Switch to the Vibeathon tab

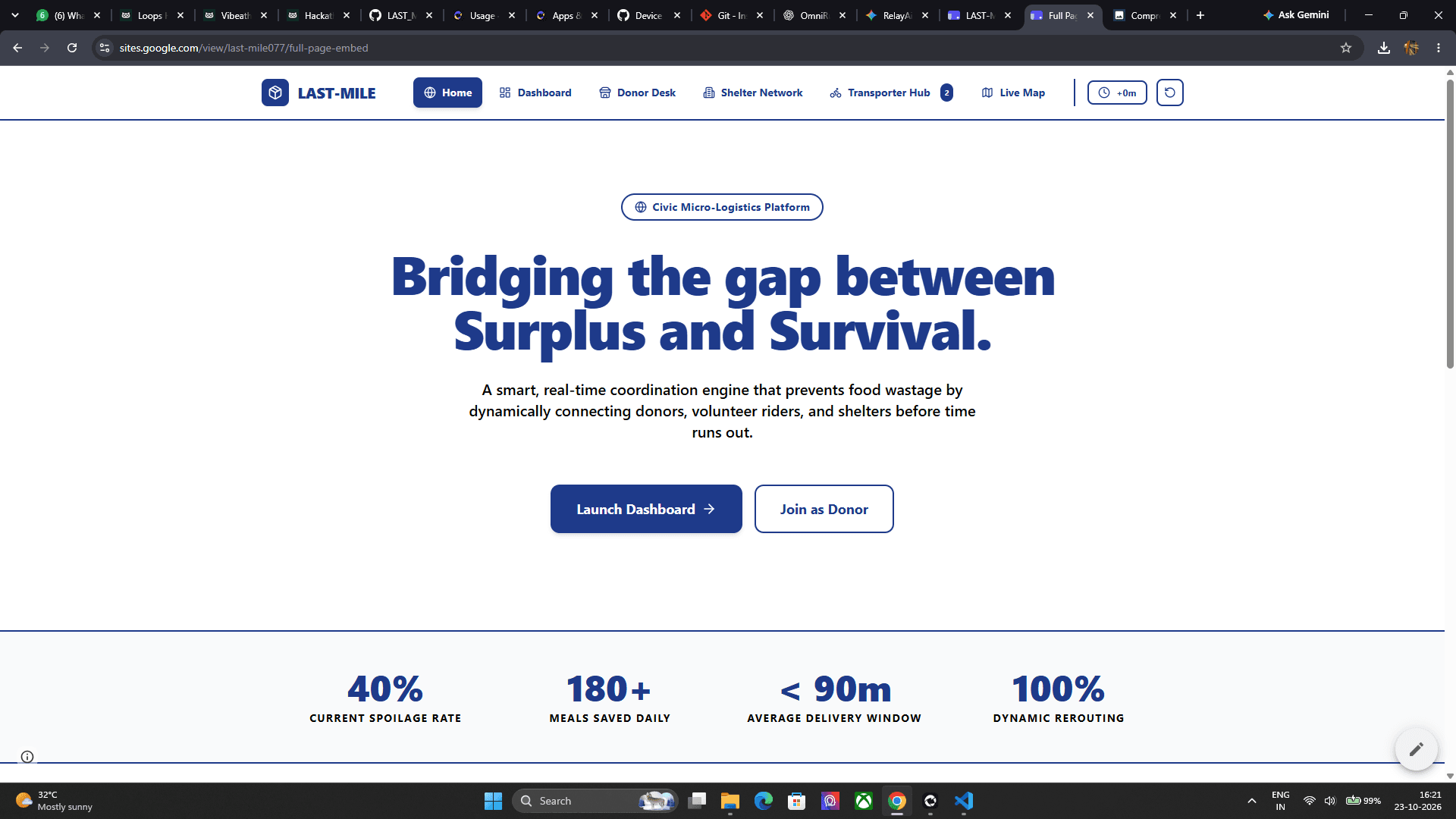235,15
